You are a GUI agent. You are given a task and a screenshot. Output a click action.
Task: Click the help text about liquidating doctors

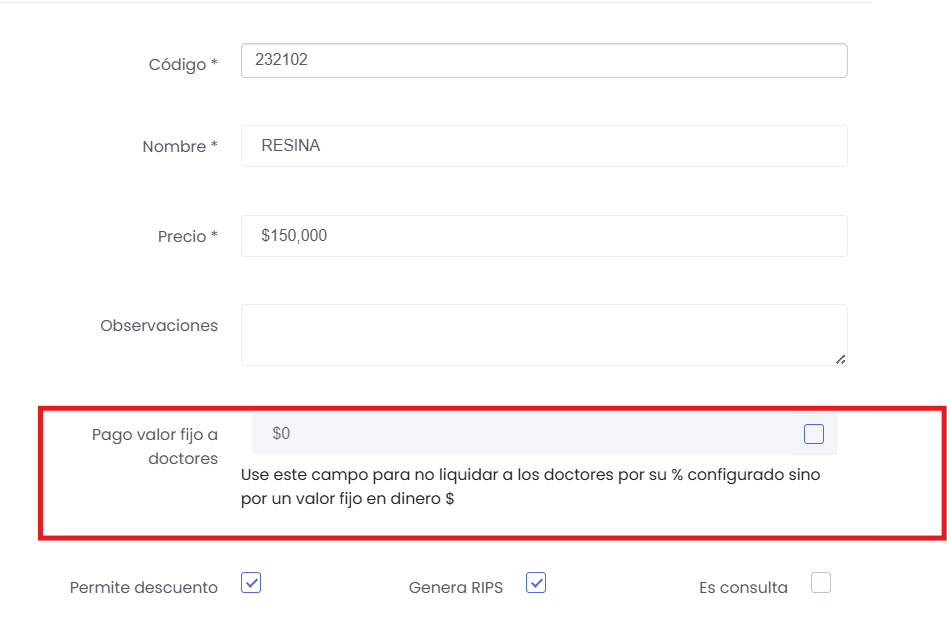click(x=530, y=486)
